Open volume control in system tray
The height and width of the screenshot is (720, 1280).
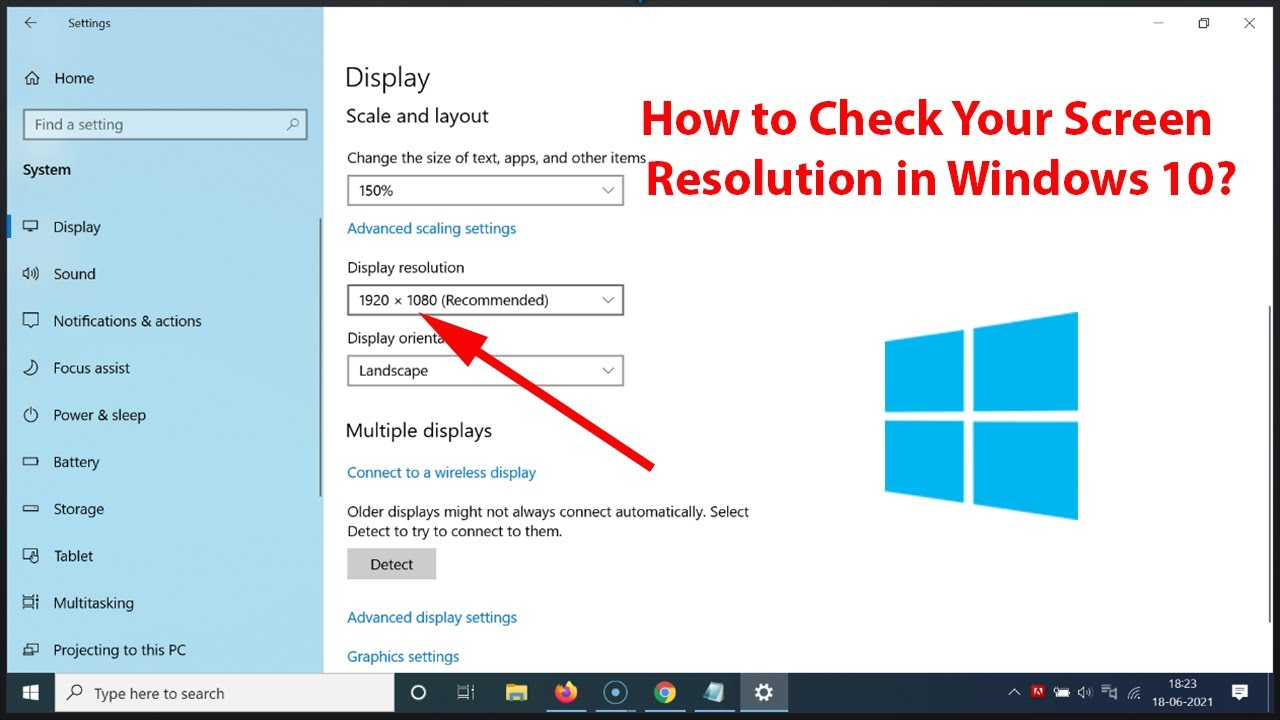click(1085, 692)
